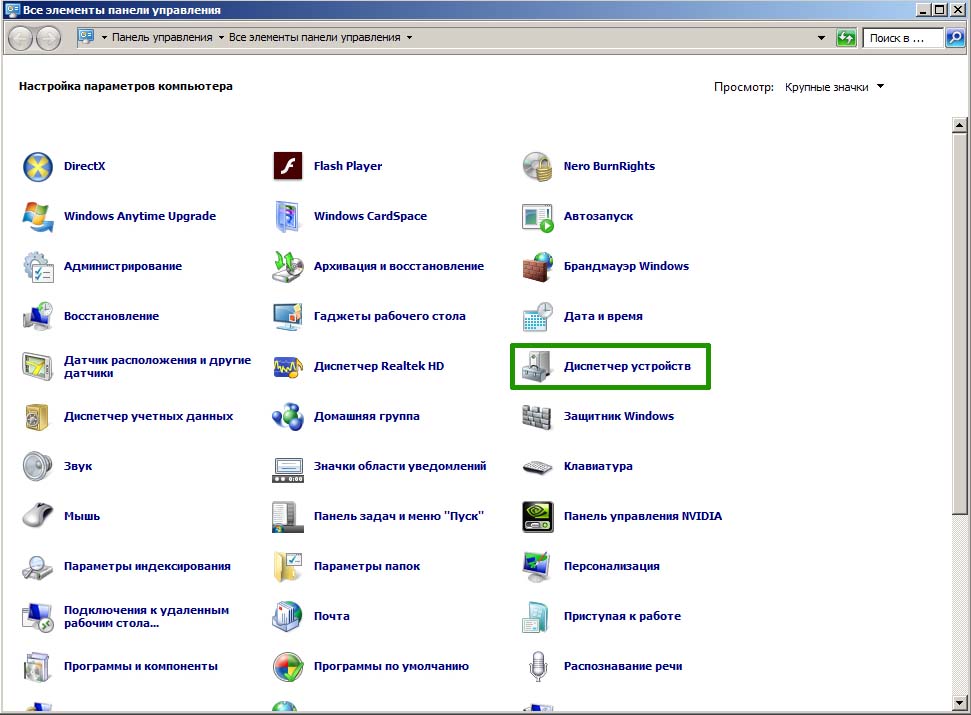Open the Диспетчер устройств icon
971x715 pixels.
538,366
